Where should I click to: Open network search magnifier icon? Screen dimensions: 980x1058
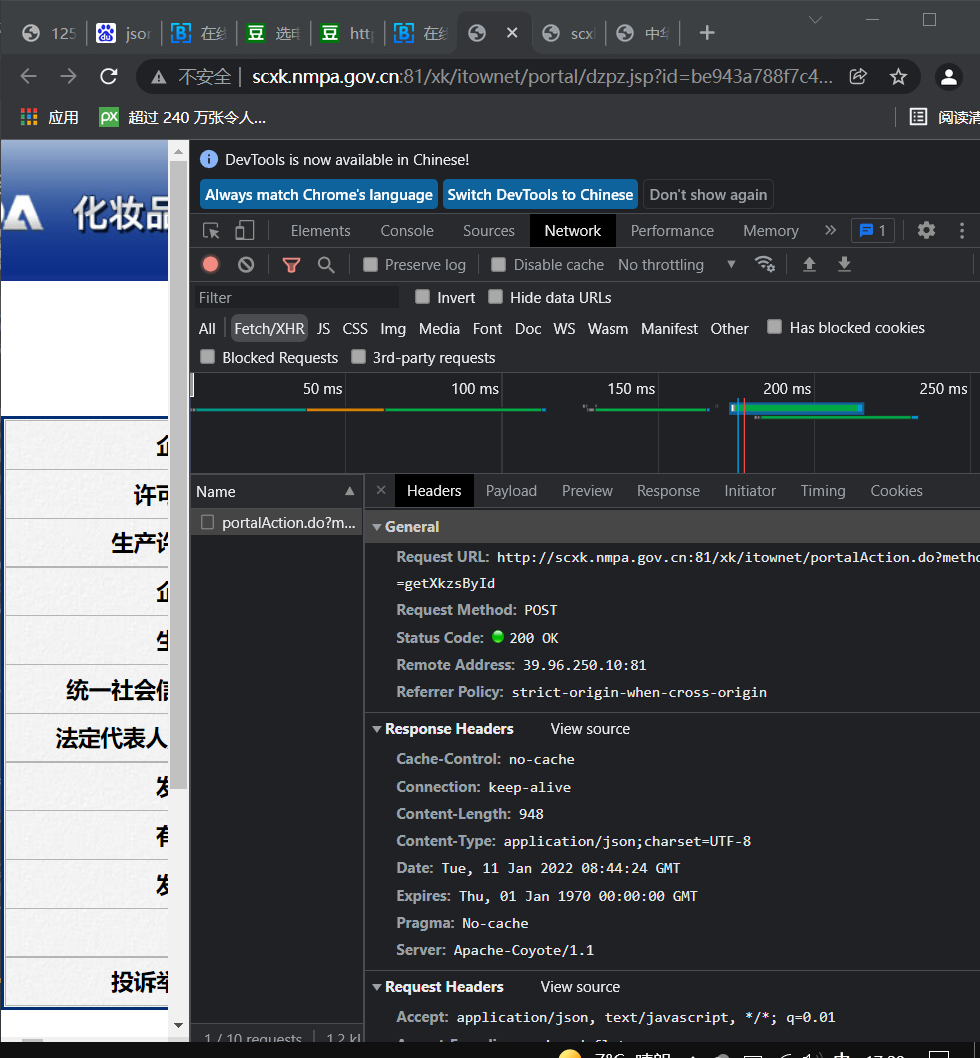(326, 265)
